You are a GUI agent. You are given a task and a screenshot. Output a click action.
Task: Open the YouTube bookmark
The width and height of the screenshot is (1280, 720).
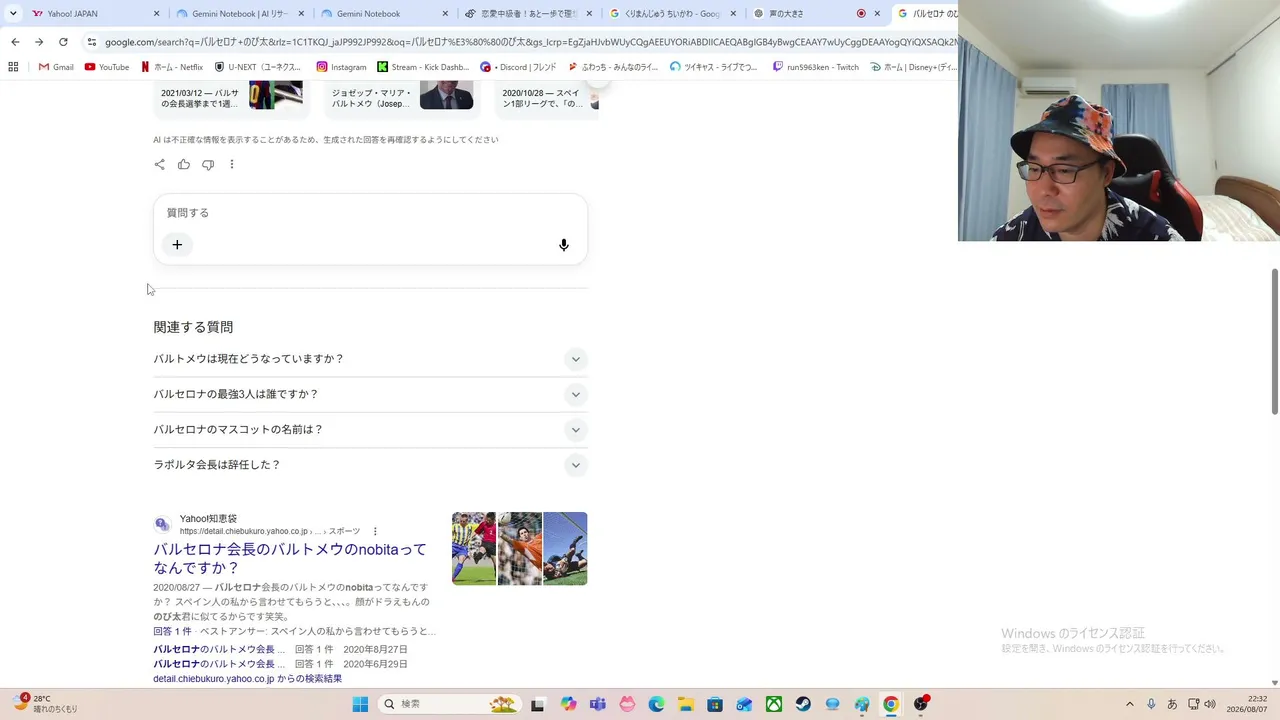tap(107, 67)
